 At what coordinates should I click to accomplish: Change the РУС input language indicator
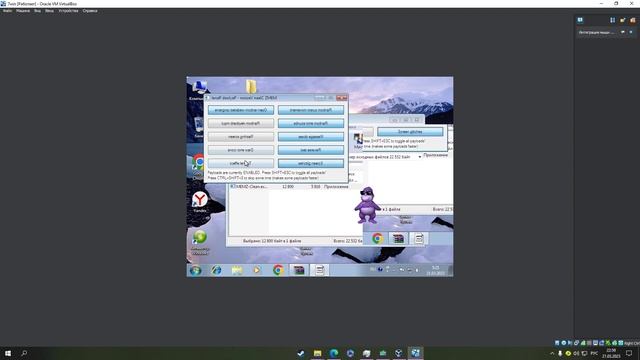pyautogui.click(x=594, y=353)
